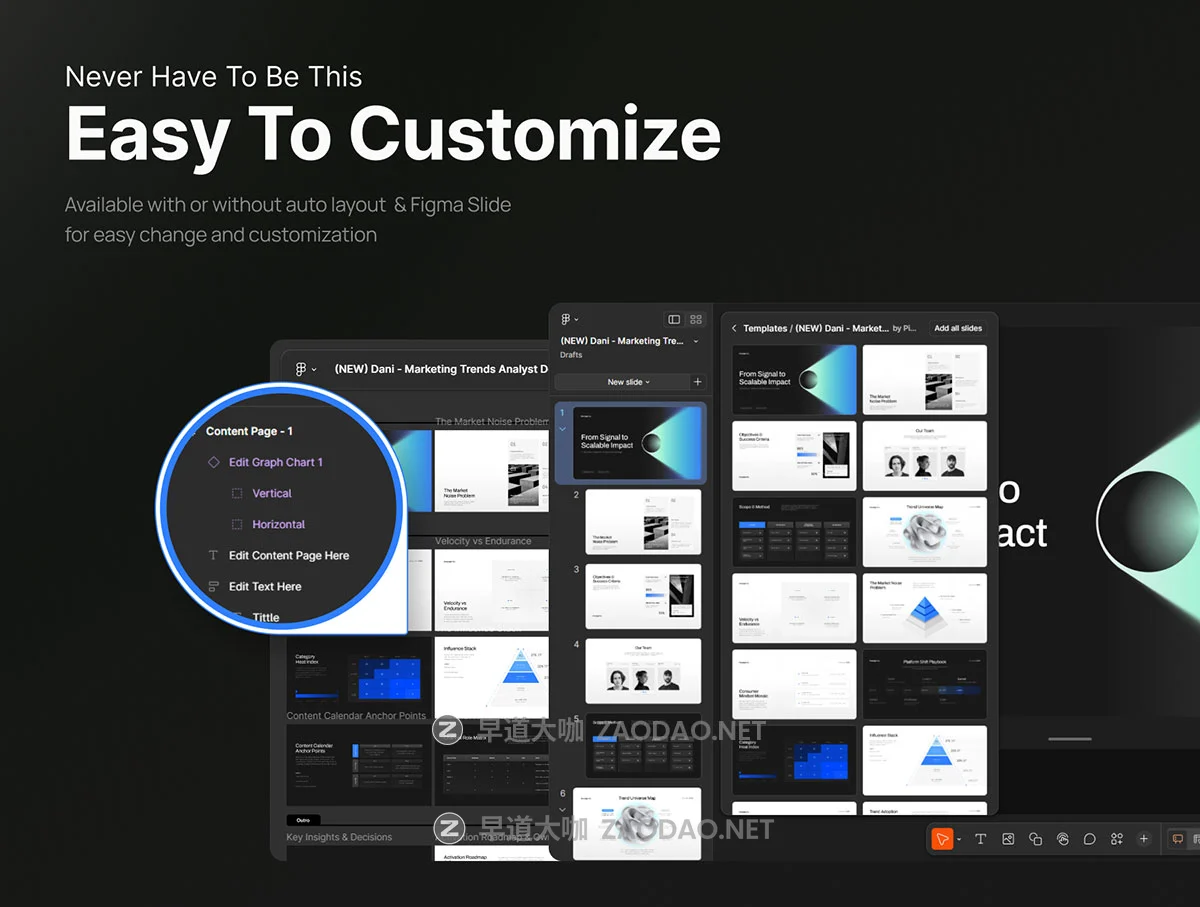Click the Image insert tool
Screen dimensions: 1200x907
coord(1008,839)
